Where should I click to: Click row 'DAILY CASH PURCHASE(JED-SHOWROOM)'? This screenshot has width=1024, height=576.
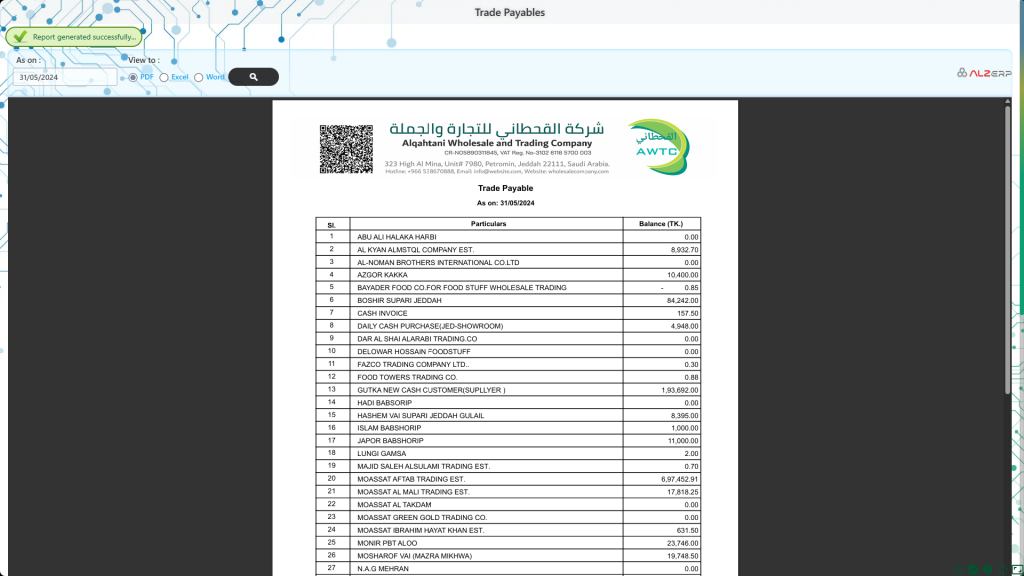click(508, 326)
